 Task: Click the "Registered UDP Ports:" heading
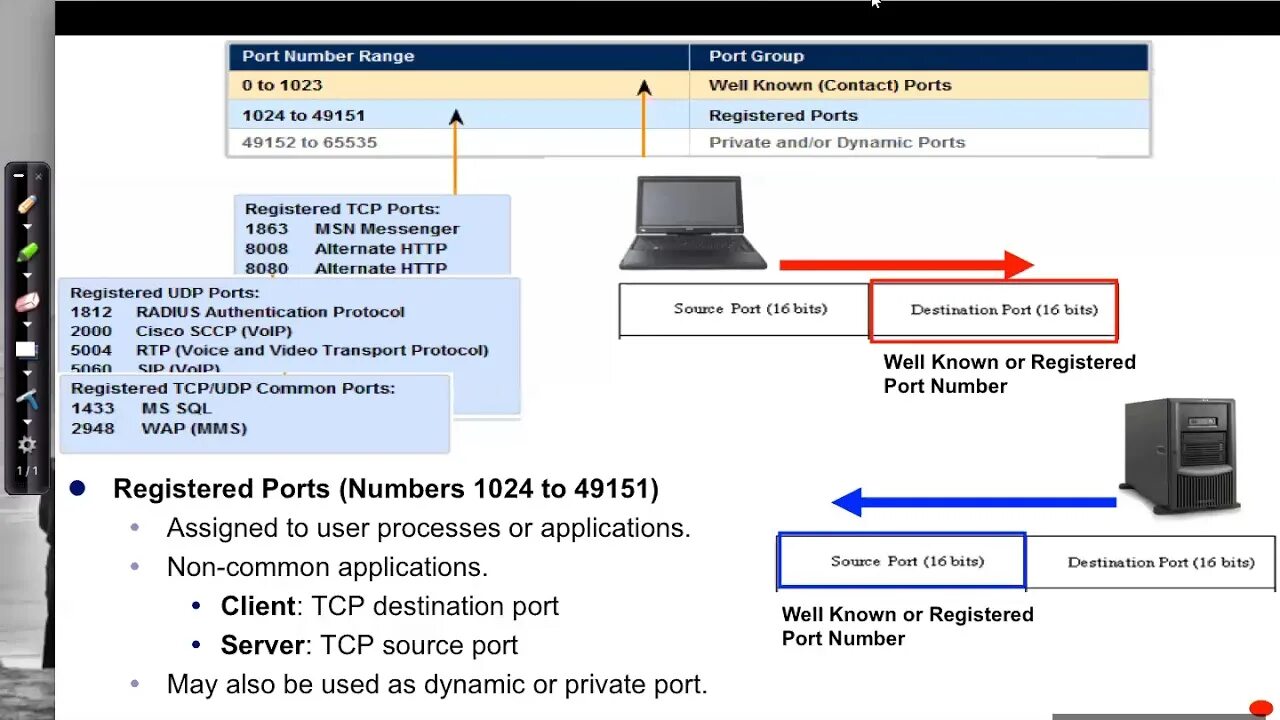click(165, 293)
